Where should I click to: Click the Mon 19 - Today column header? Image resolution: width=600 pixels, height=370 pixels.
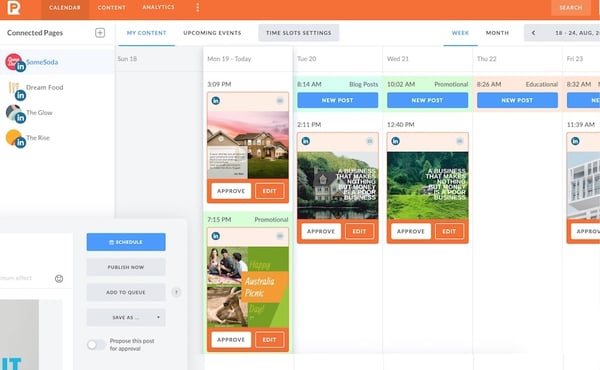[x=229, y=59]
